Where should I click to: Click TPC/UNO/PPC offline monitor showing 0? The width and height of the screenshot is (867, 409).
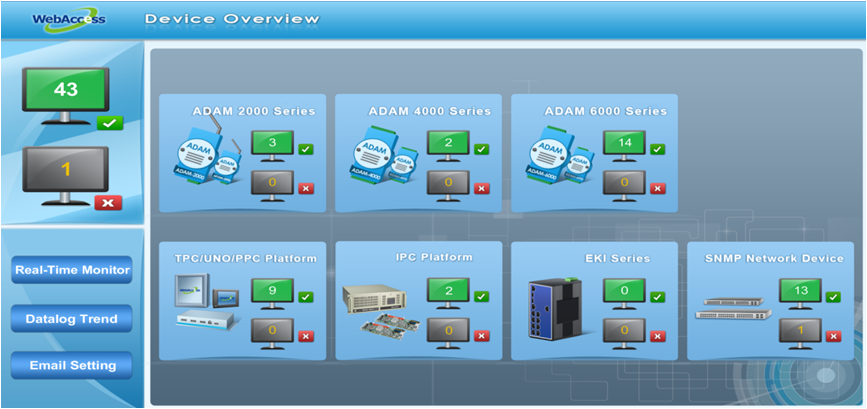[272, 334]
